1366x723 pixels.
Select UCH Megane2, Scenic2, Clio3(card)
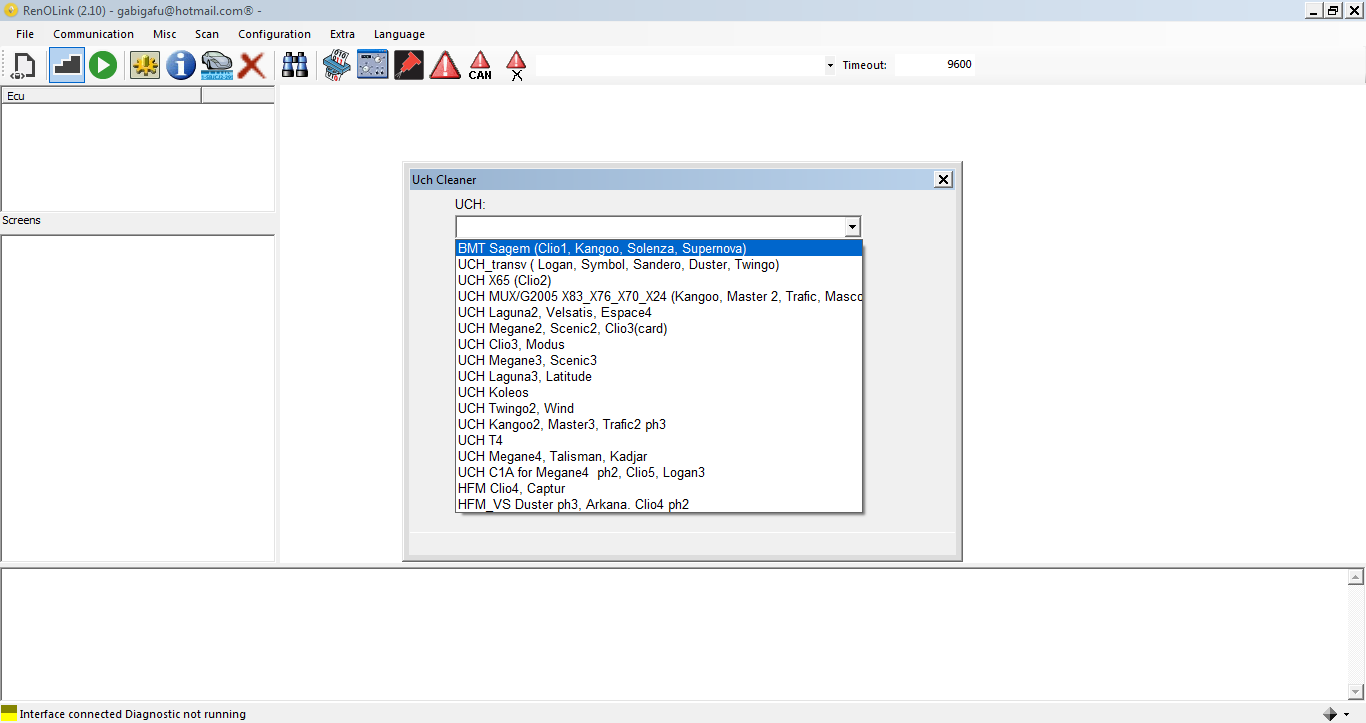[659, 328]
